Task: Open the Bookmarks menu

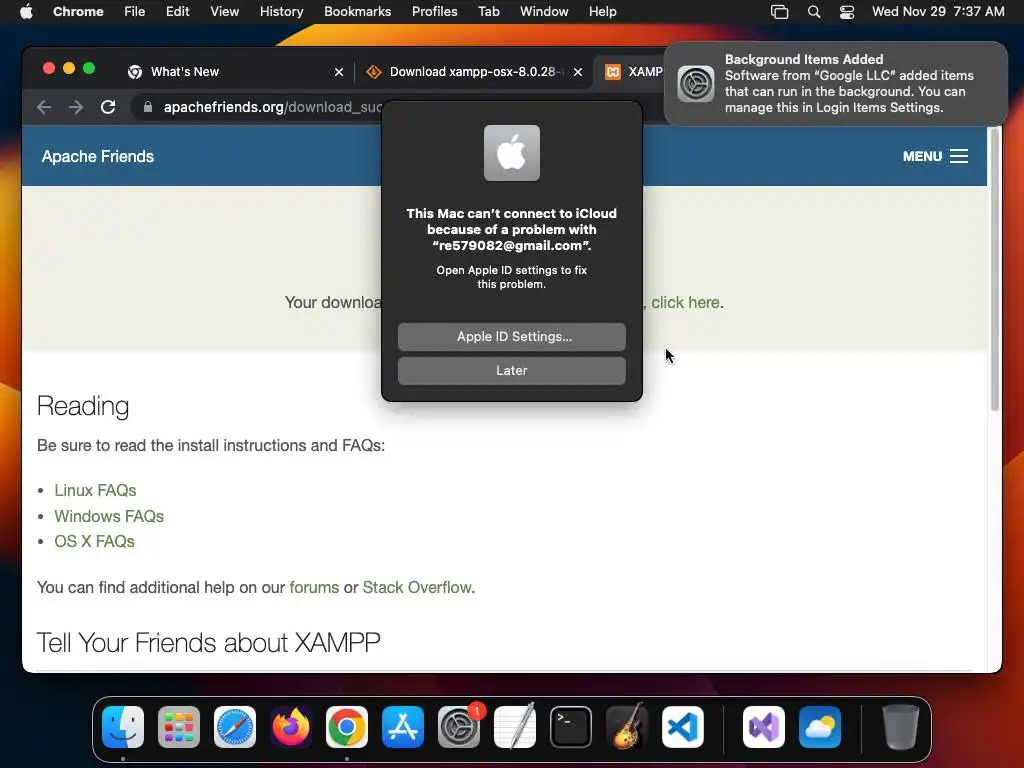Action: click(x=357, y=12)
